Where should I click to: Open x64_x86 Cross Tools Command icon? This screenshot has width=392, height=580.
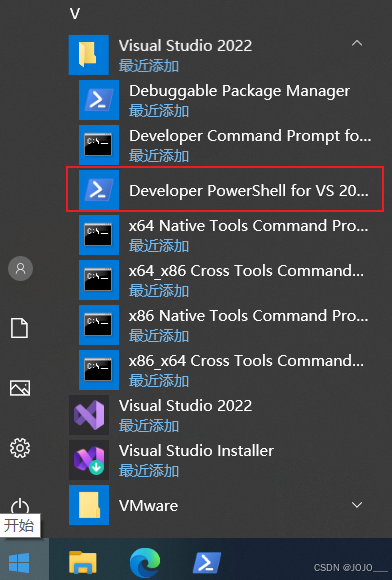[99, 280]
